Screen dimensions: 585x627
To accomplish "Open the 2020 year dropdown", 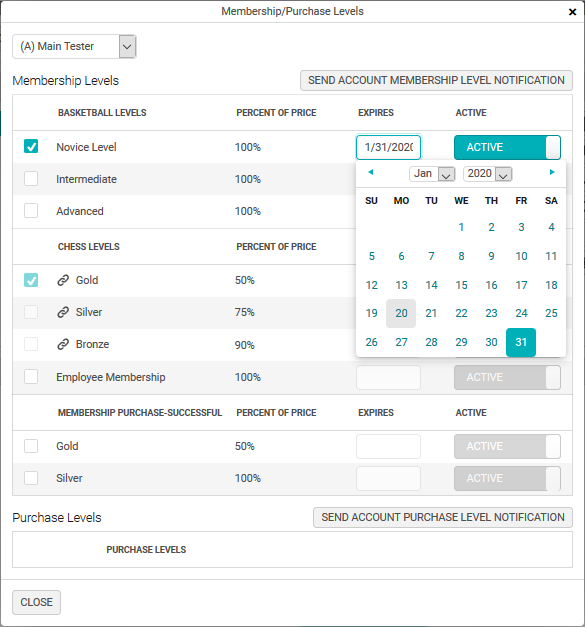I will click(x=487, y=174).
